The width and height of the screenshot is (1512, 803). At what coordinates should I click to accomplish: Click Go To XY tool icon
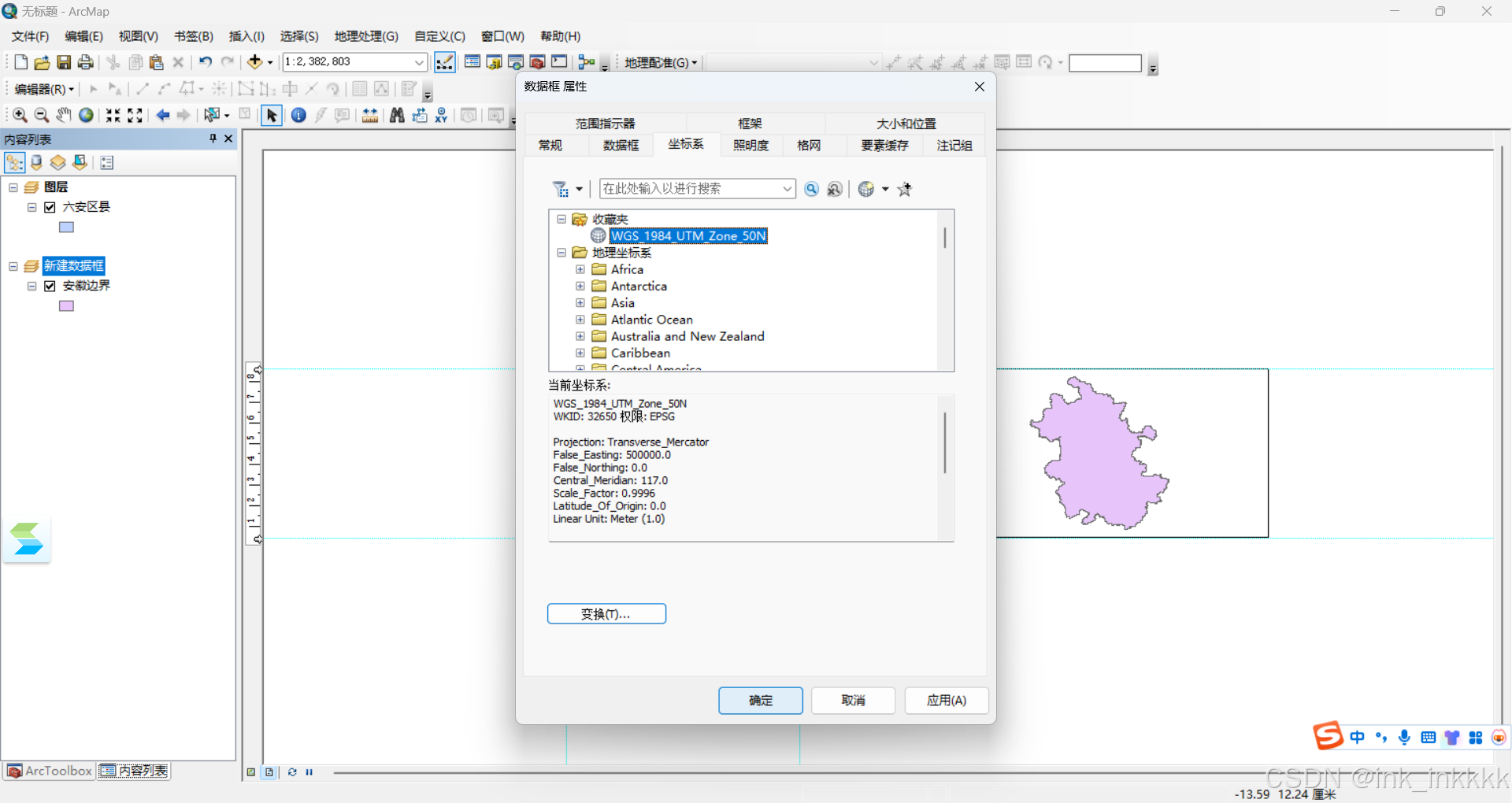pos(441,115)
